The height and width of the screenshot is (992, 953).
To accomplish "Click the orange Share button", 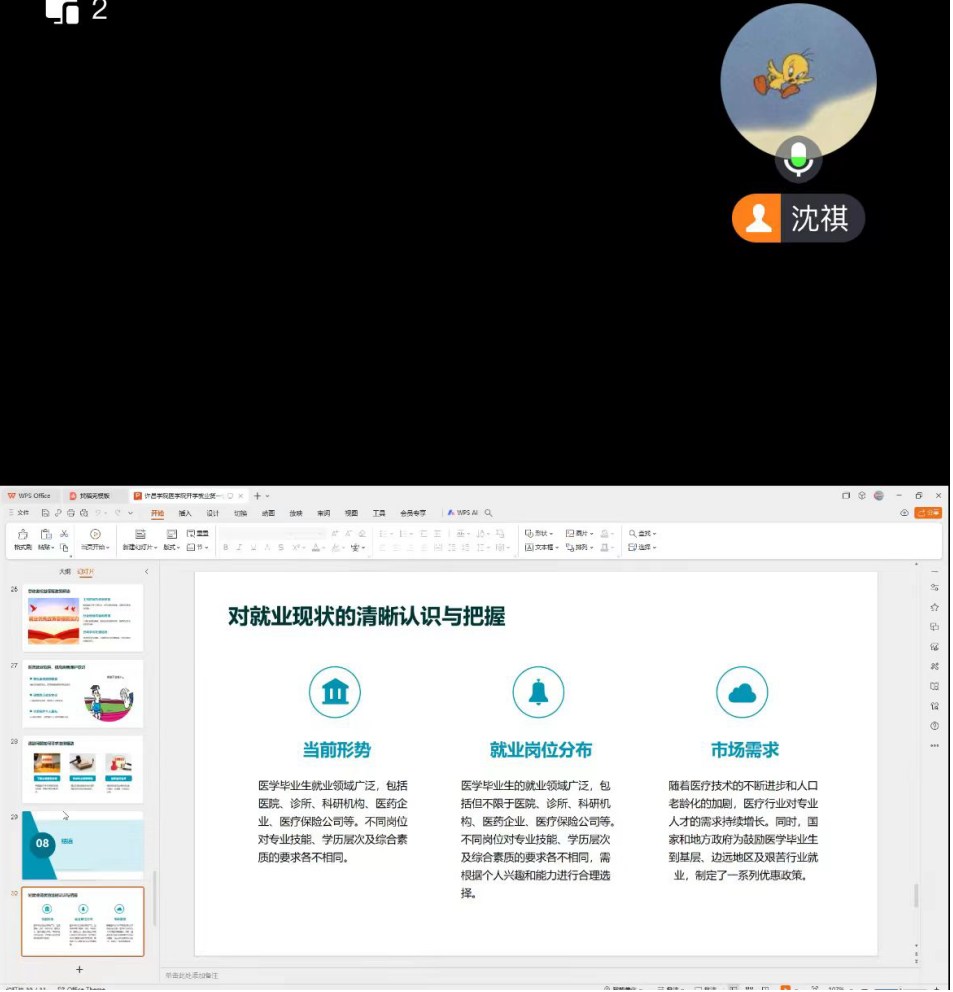I will tap(928, 512).
